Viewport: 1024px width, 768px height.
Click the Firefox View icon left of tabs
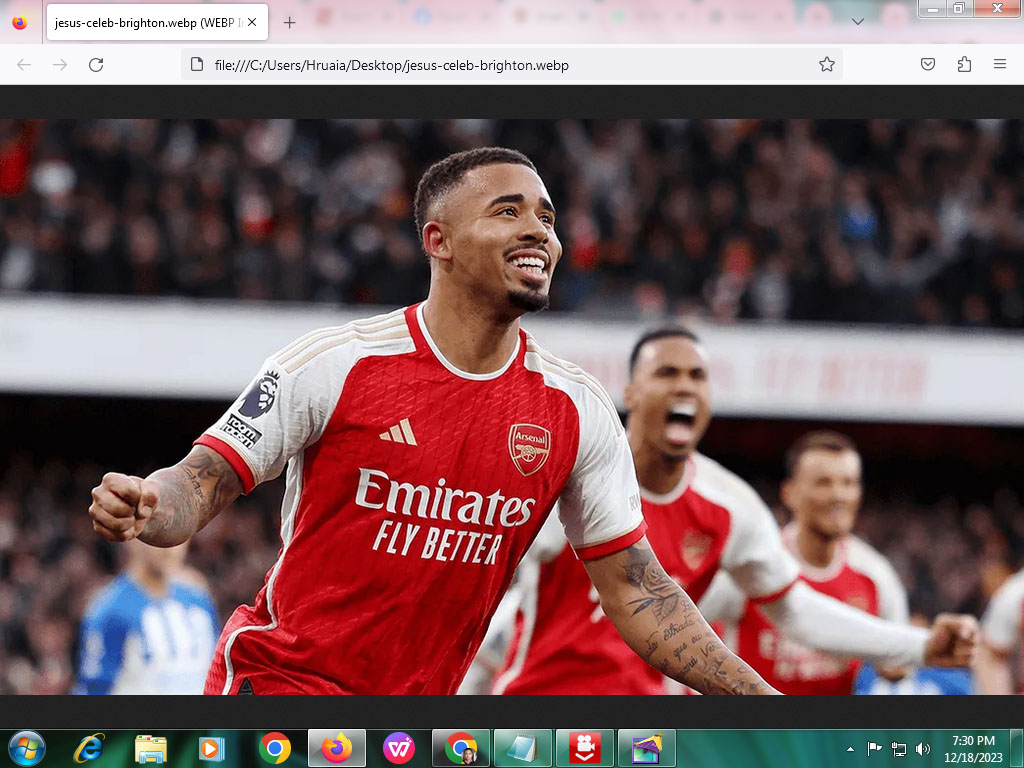click(20, 22)
